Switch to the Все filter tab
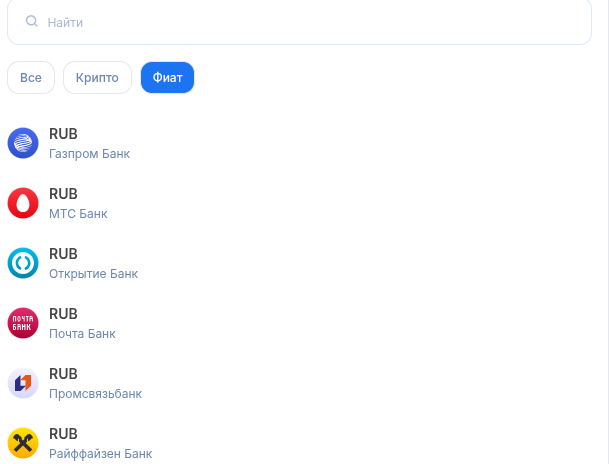The width and height of the screenshot is (609, 464). point(31,78)
